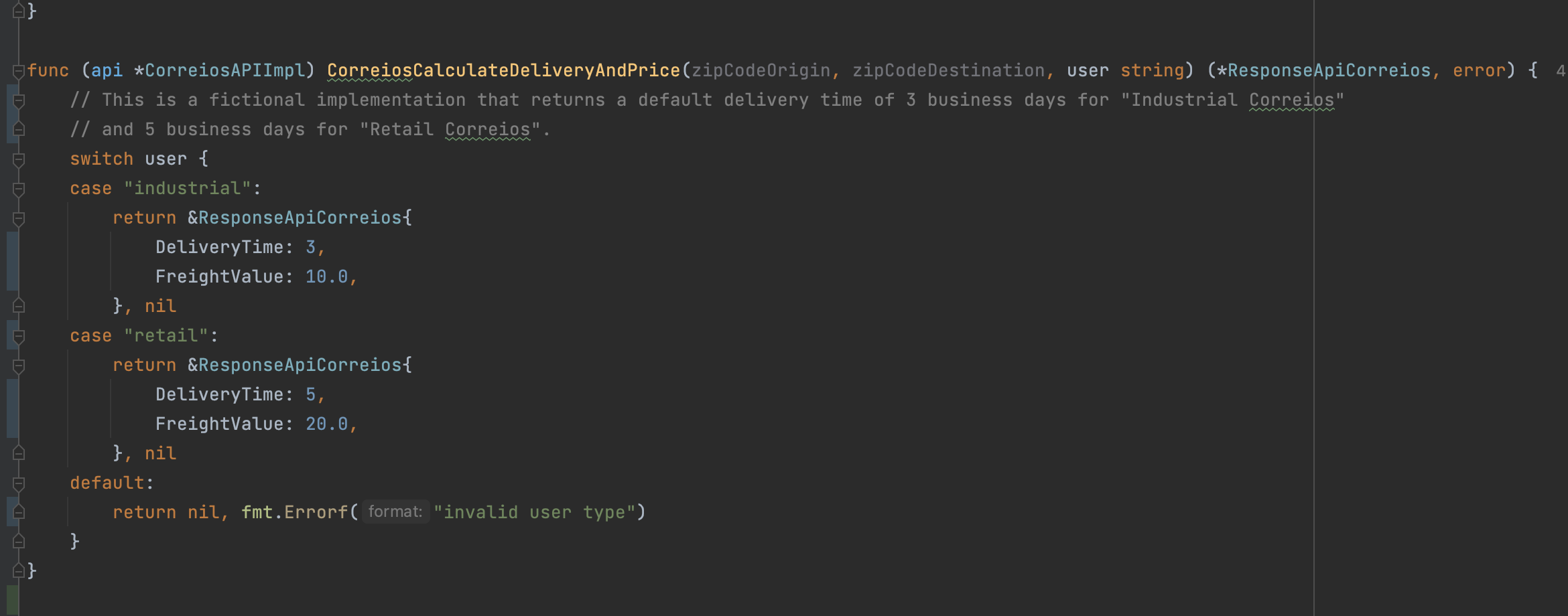Click the function's closing brace fold marker

click(x=19, y=570)
